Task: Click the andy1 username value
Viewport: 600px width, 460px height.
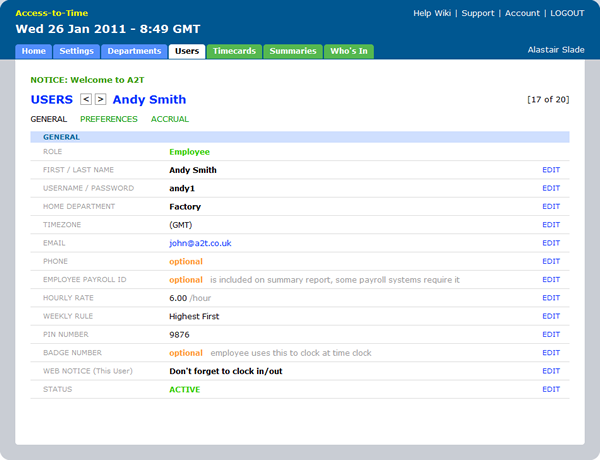Action: (182, 188)
